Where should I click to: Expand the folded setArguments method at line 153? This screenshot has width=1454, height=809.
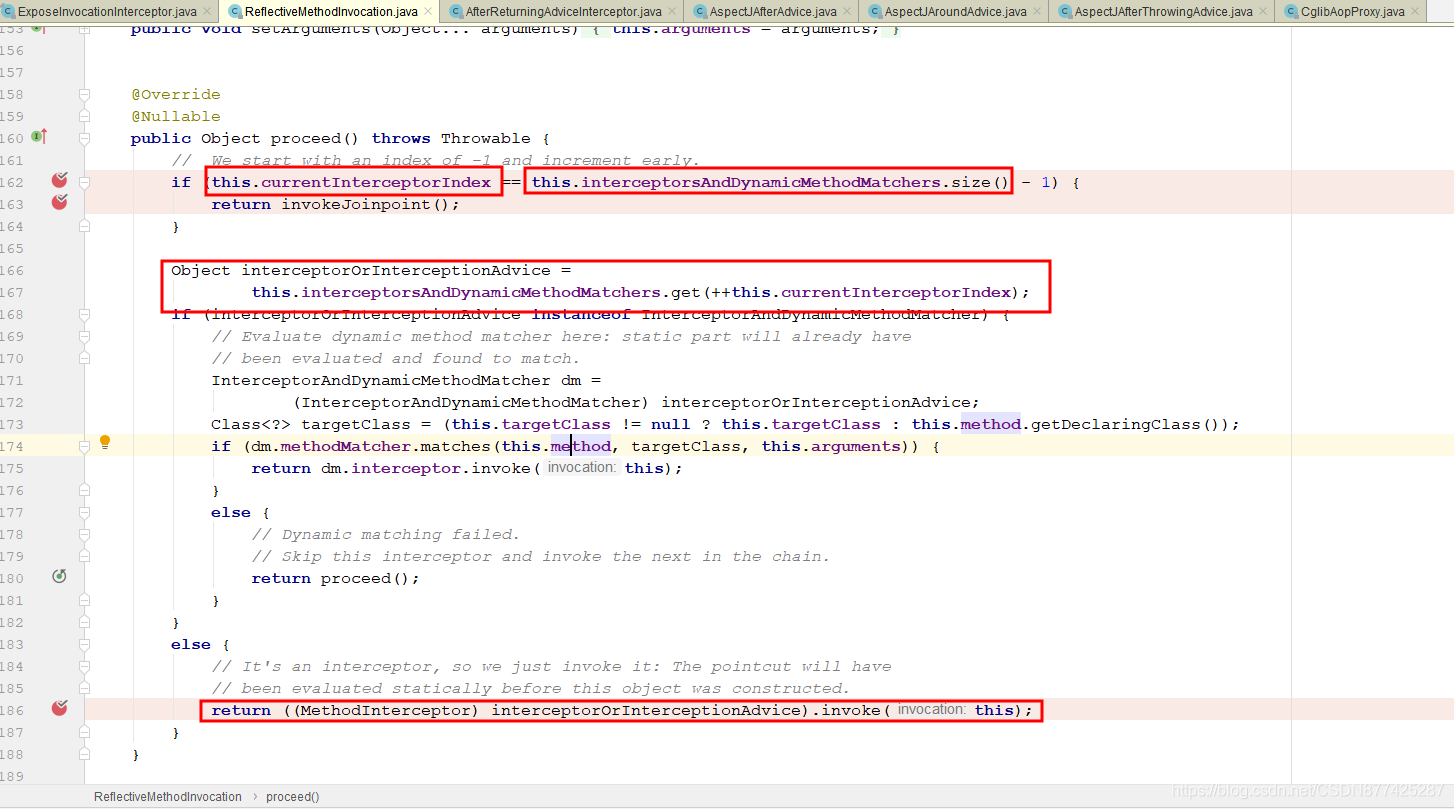(85, 29)
